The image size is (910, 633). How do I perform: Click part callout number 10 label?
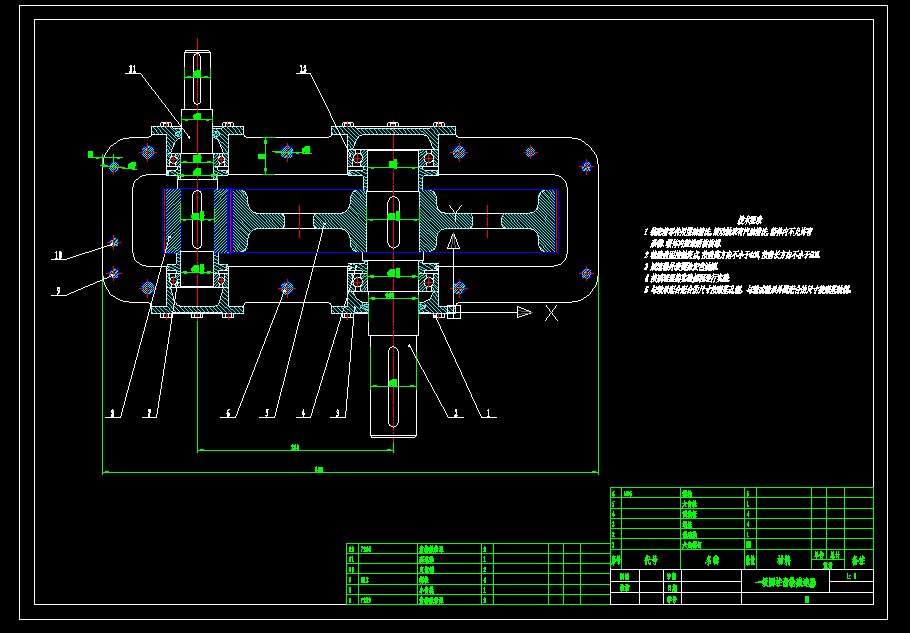tap(59, 256)
